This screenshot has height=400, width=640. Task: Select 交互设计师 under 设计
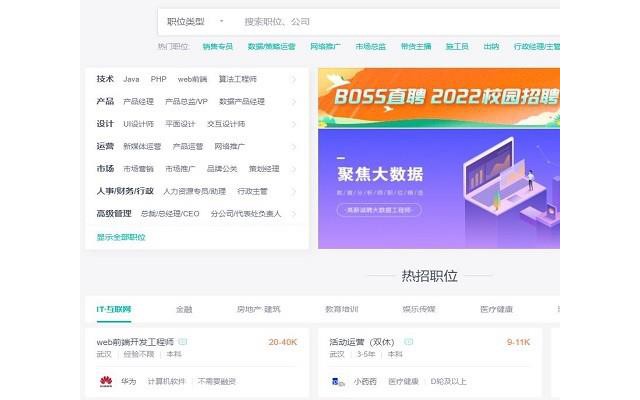226,124
